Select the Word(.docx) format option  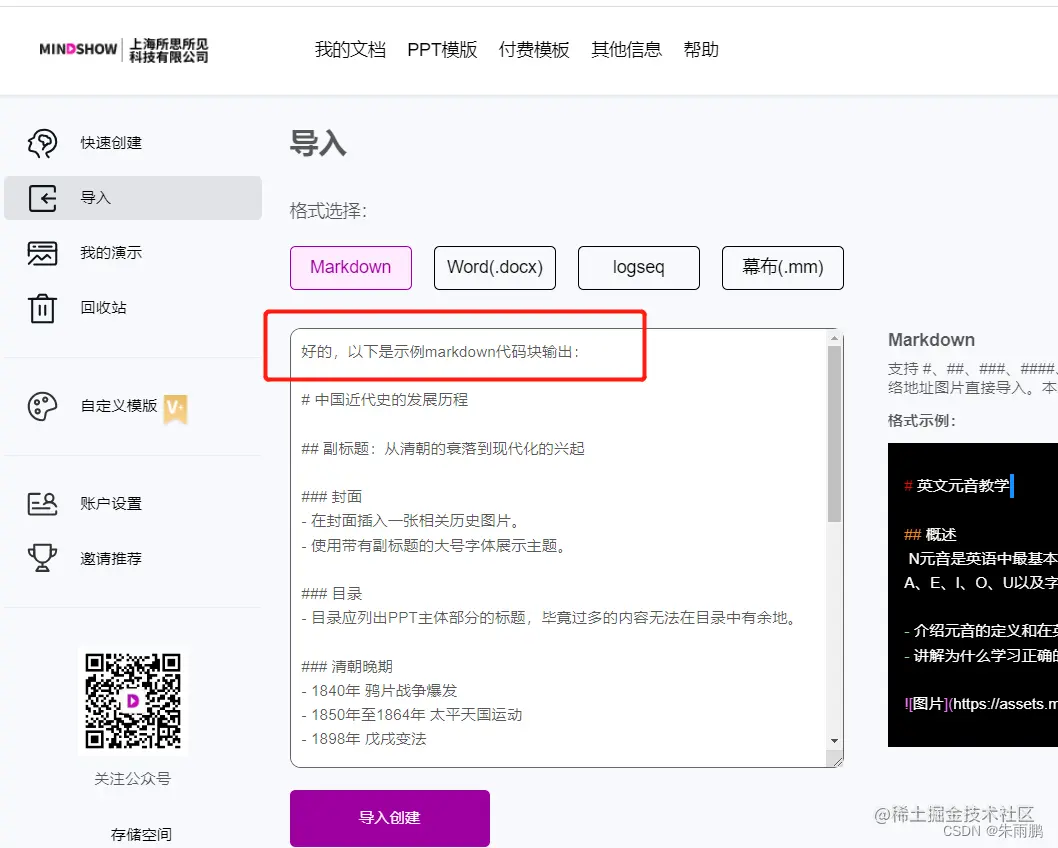click(x=494, y=267)
